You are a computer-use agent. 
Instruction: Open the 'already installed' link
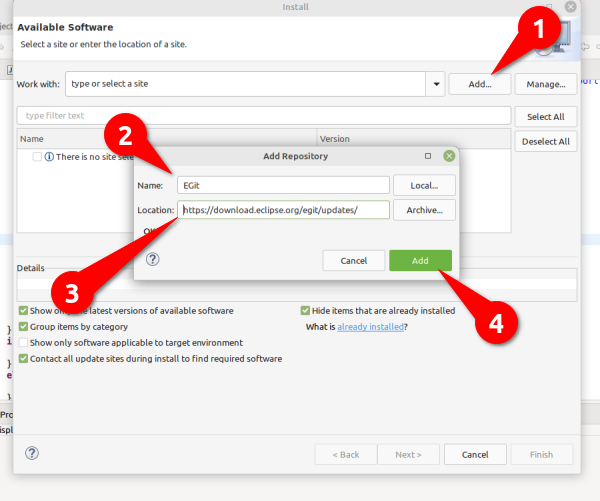click(x=370, y=327)
